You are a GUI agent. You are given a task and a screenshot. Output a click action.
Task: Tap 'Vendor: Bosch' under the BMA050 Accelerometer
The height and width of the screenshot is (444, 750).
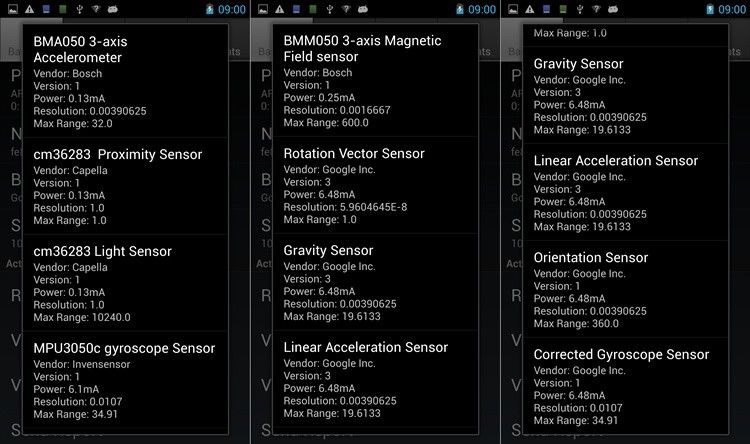coord(67,74)
